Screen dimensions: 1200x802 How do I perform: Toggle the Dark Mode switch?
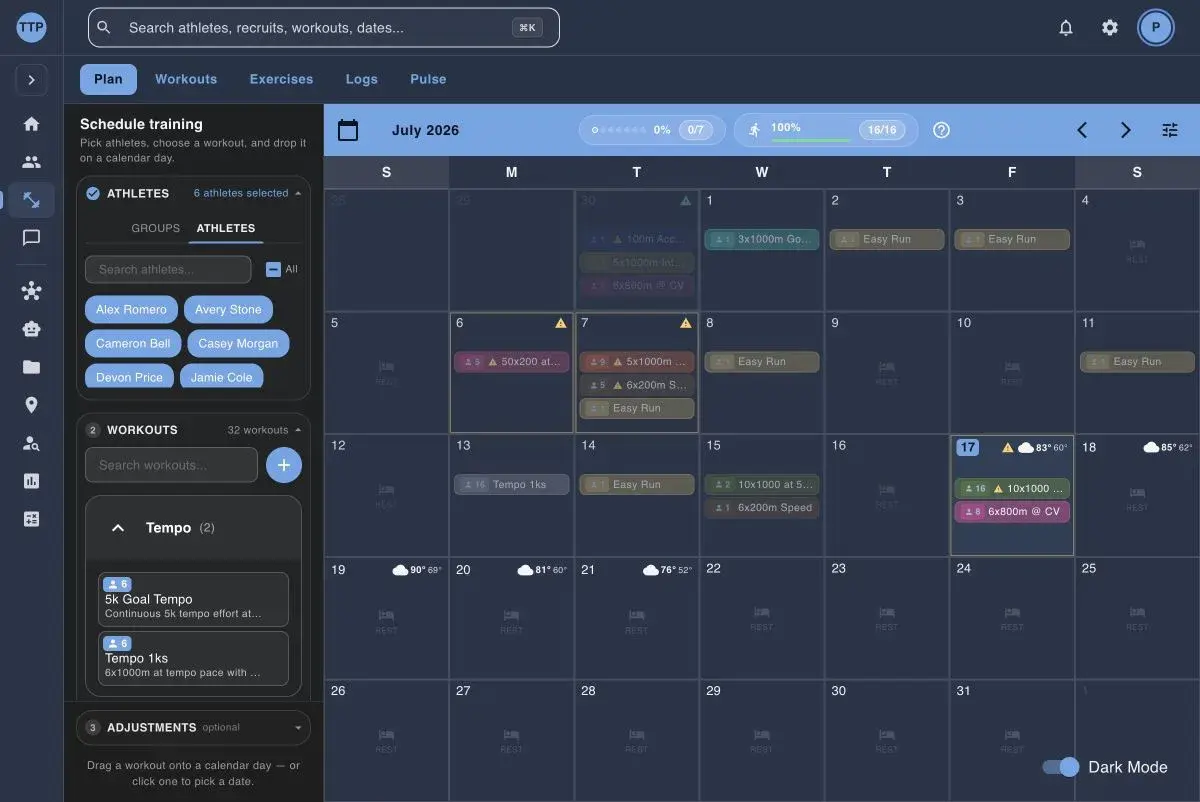click(1061, 767)
